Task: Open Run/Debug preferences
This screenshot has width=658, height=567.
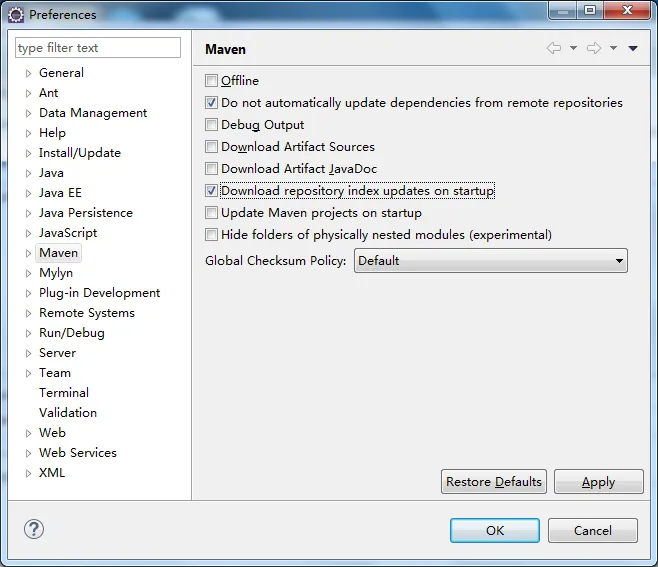Action: (x=72, y=333)
